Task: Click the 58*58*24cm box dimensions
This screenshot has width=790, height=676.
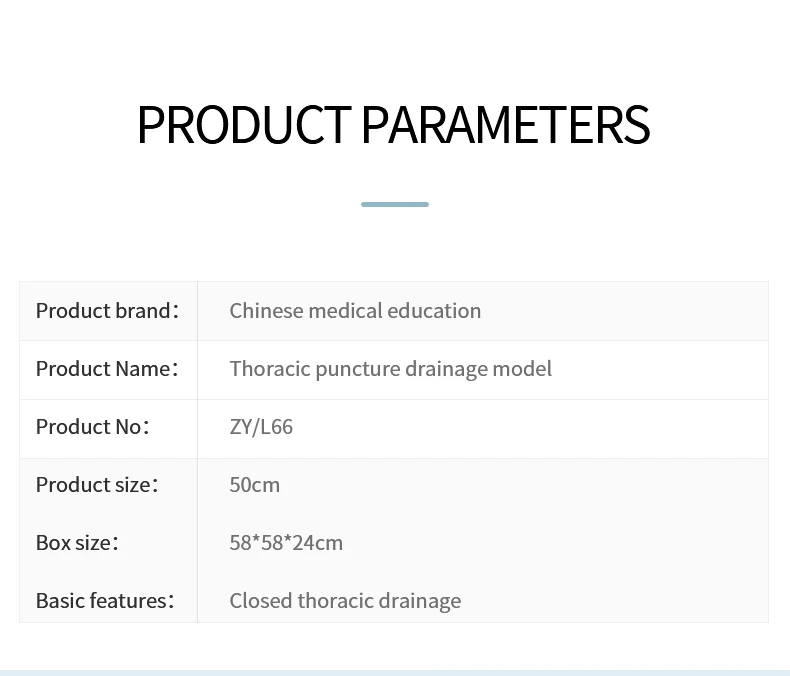Action: coord(286,543)
